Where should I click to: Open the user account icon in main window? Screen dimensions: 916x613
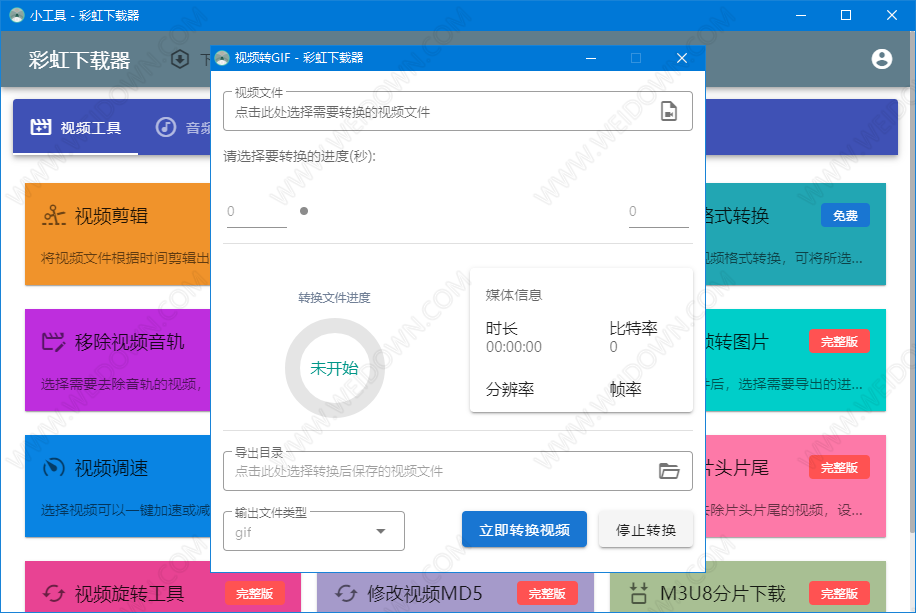(x=882, y=59)
